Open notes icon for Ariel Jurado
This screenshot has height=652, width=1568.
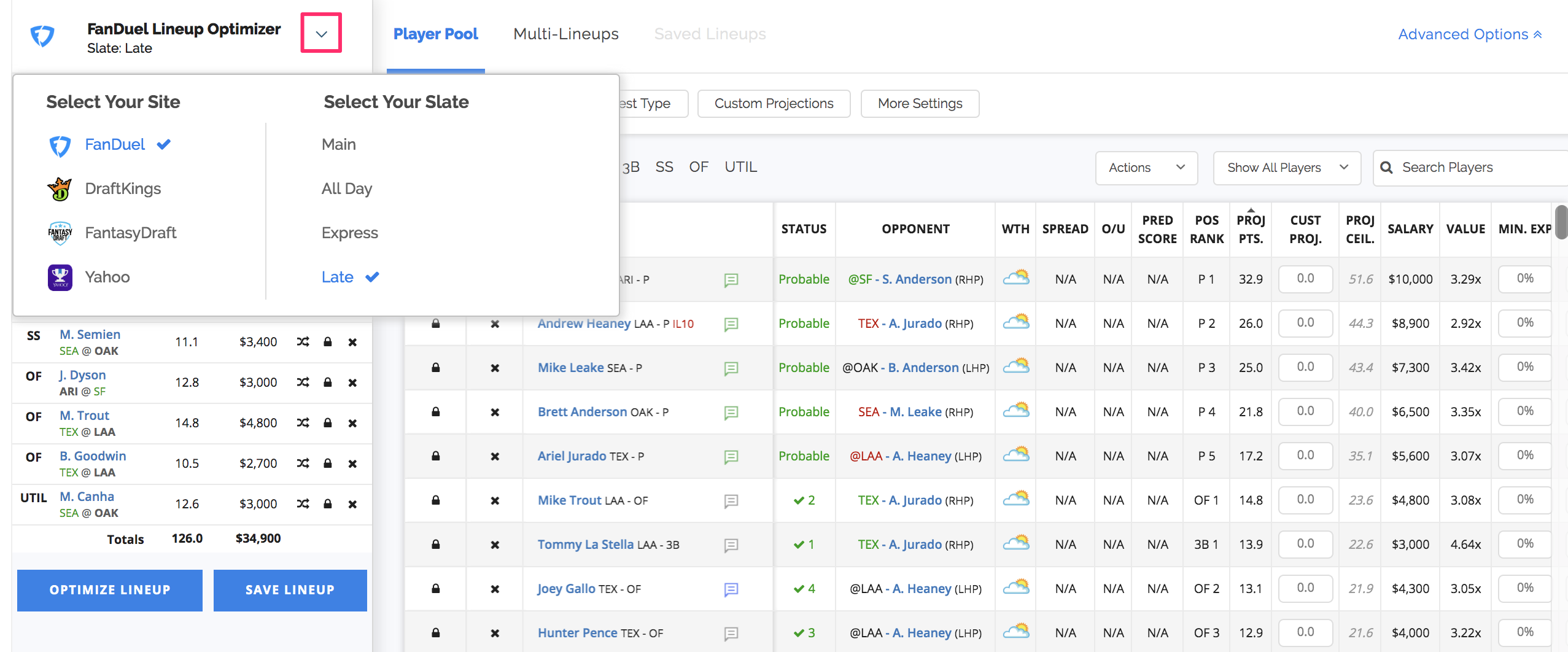coord(731,457)
